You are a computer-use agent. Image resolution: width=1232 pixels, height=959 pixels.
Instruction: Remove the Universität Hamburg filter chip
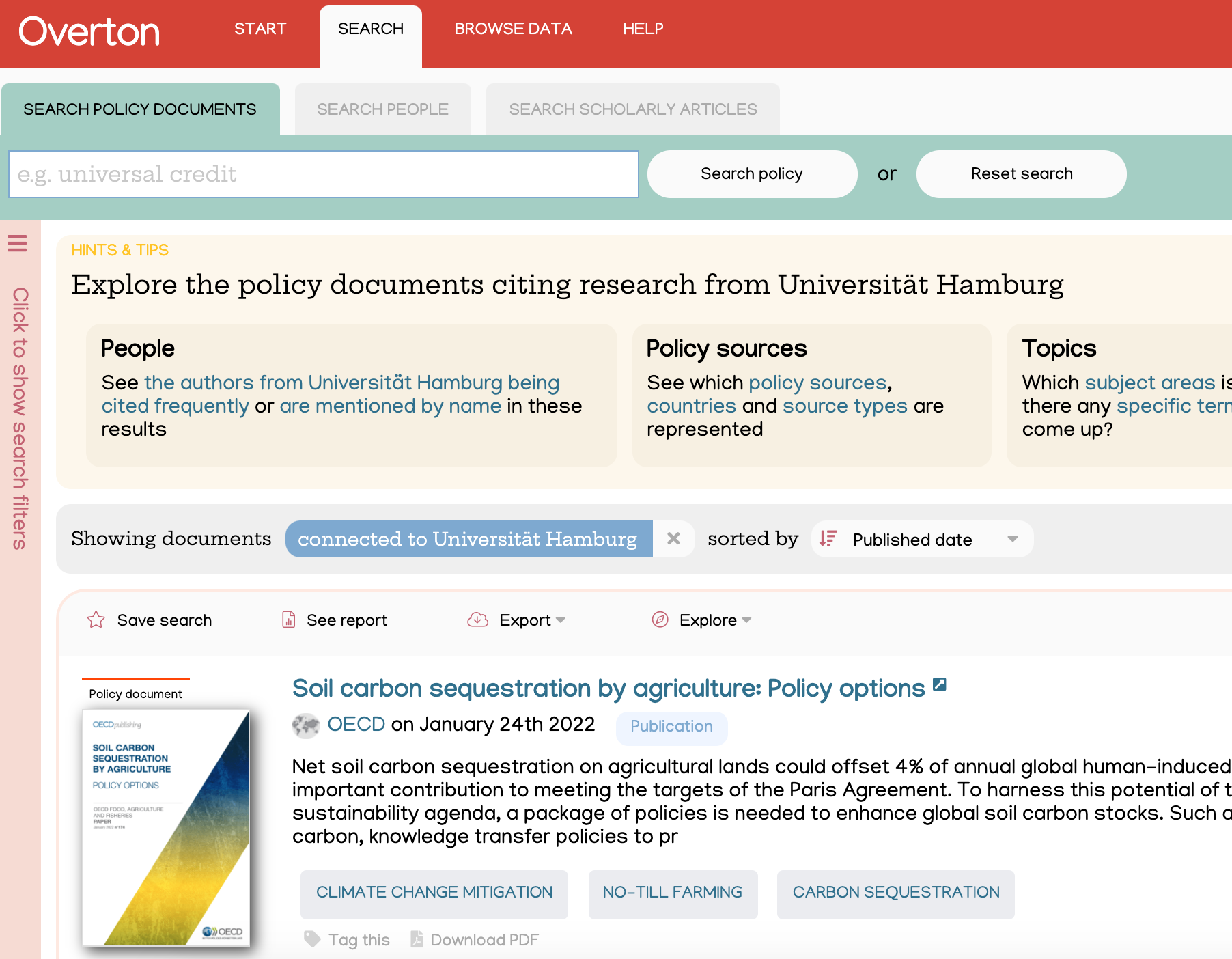673,539
